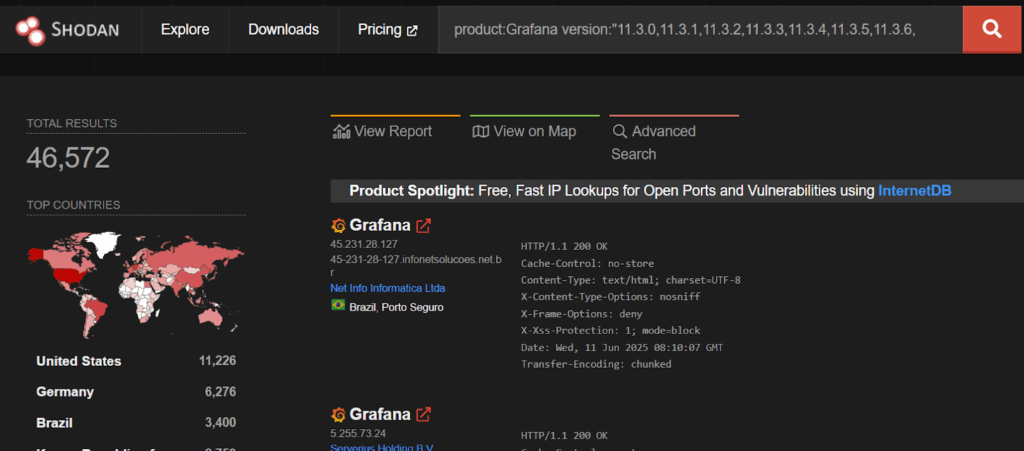
Task: Open external link icon beside second Grafana result
Action: pos(424,414)
